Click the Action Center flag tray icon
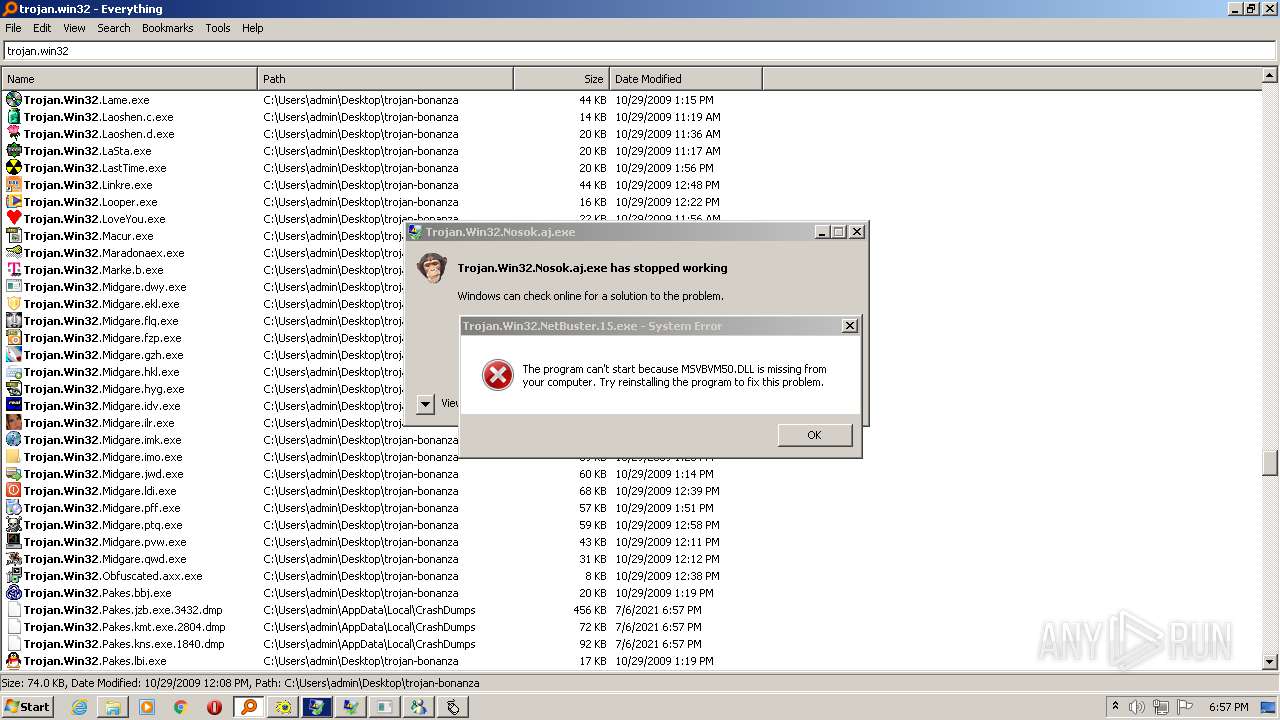 [x=1185, y=707]
